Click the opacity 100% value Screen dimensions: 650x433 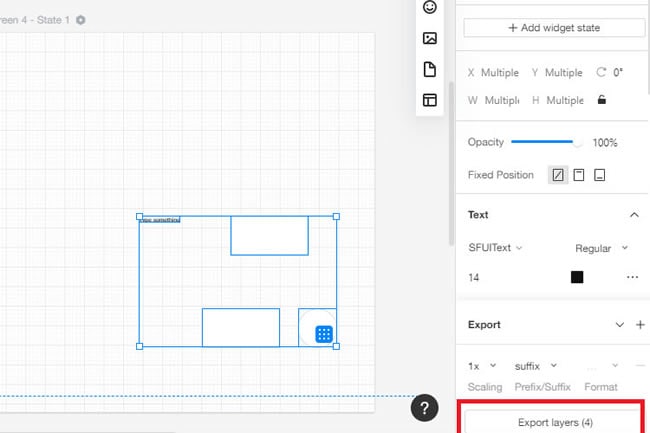pos(605,143)
